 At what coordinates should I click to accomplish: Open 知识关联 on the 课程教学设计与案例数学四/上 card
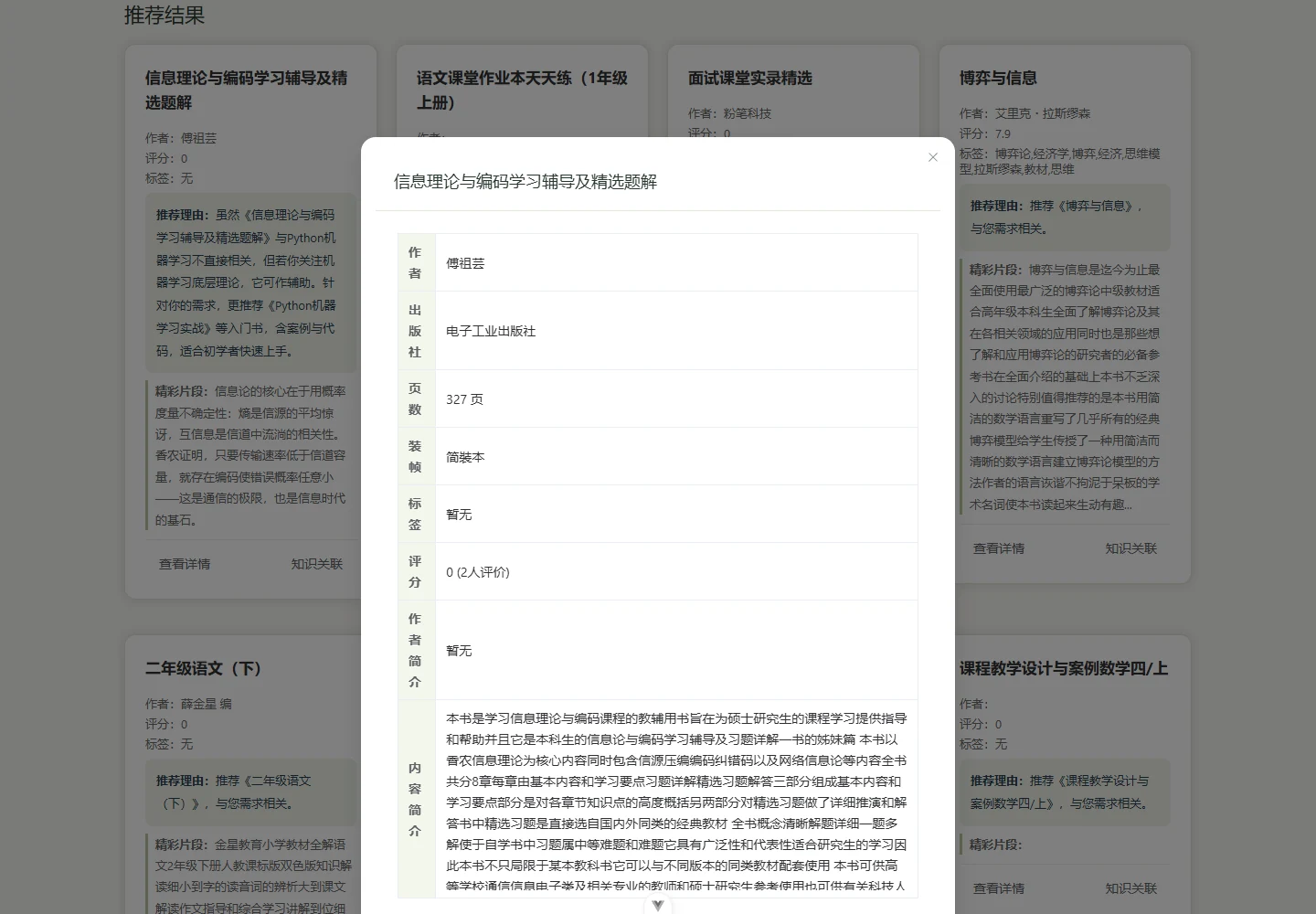[x=1131, y=888]
